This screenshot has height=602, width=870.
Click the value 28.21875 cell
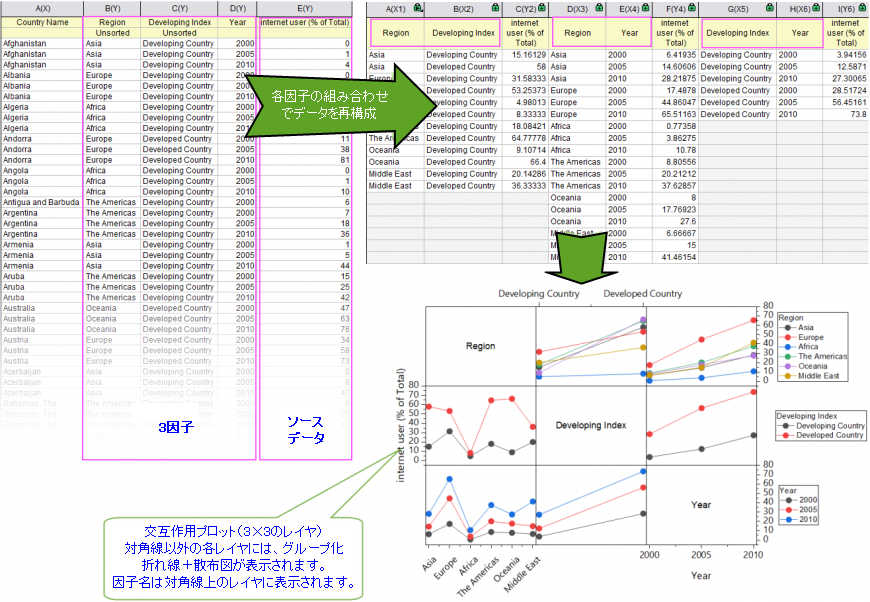[675, 79]
